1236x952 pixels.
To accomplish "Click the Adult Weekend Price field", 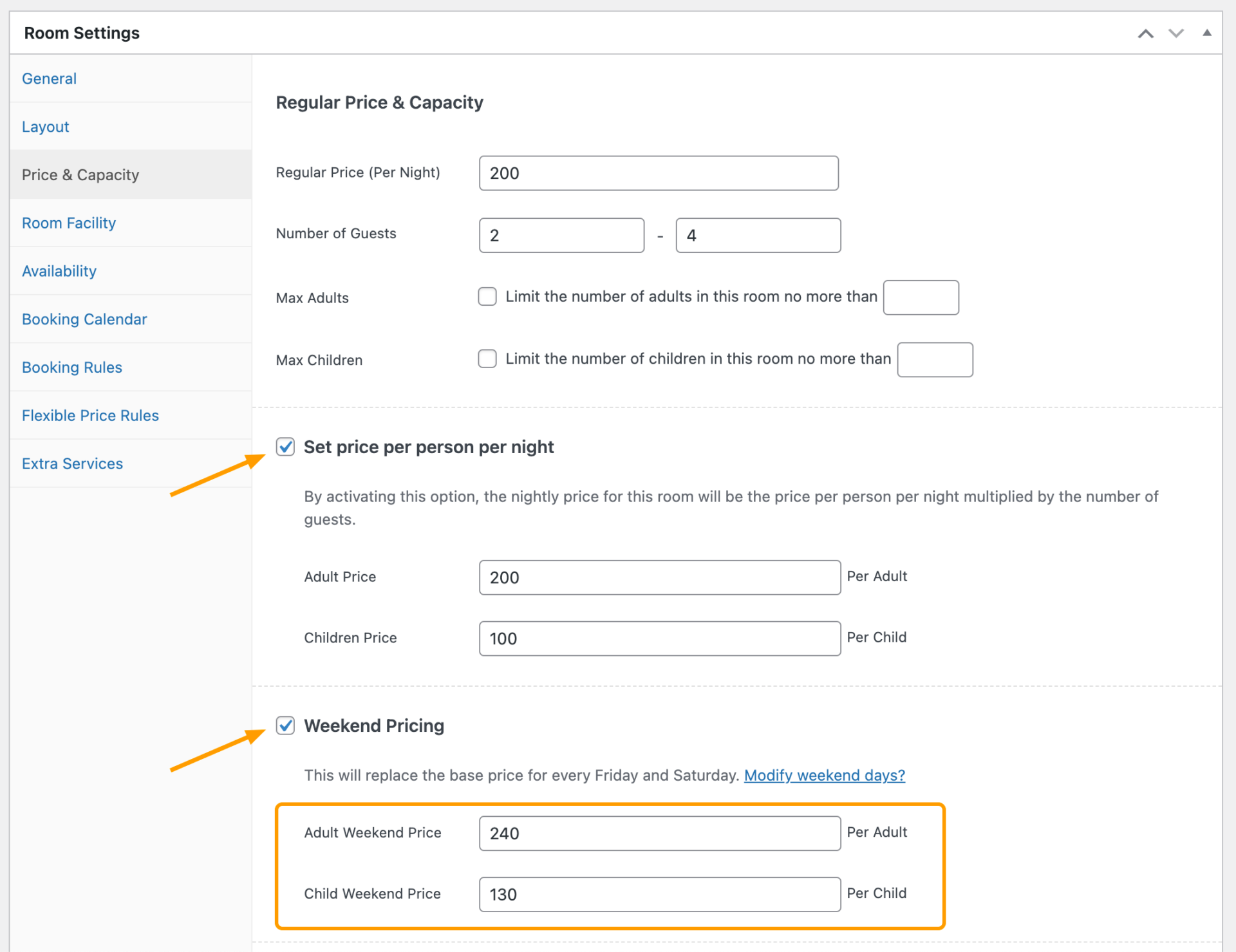I will tap(659, 833).
